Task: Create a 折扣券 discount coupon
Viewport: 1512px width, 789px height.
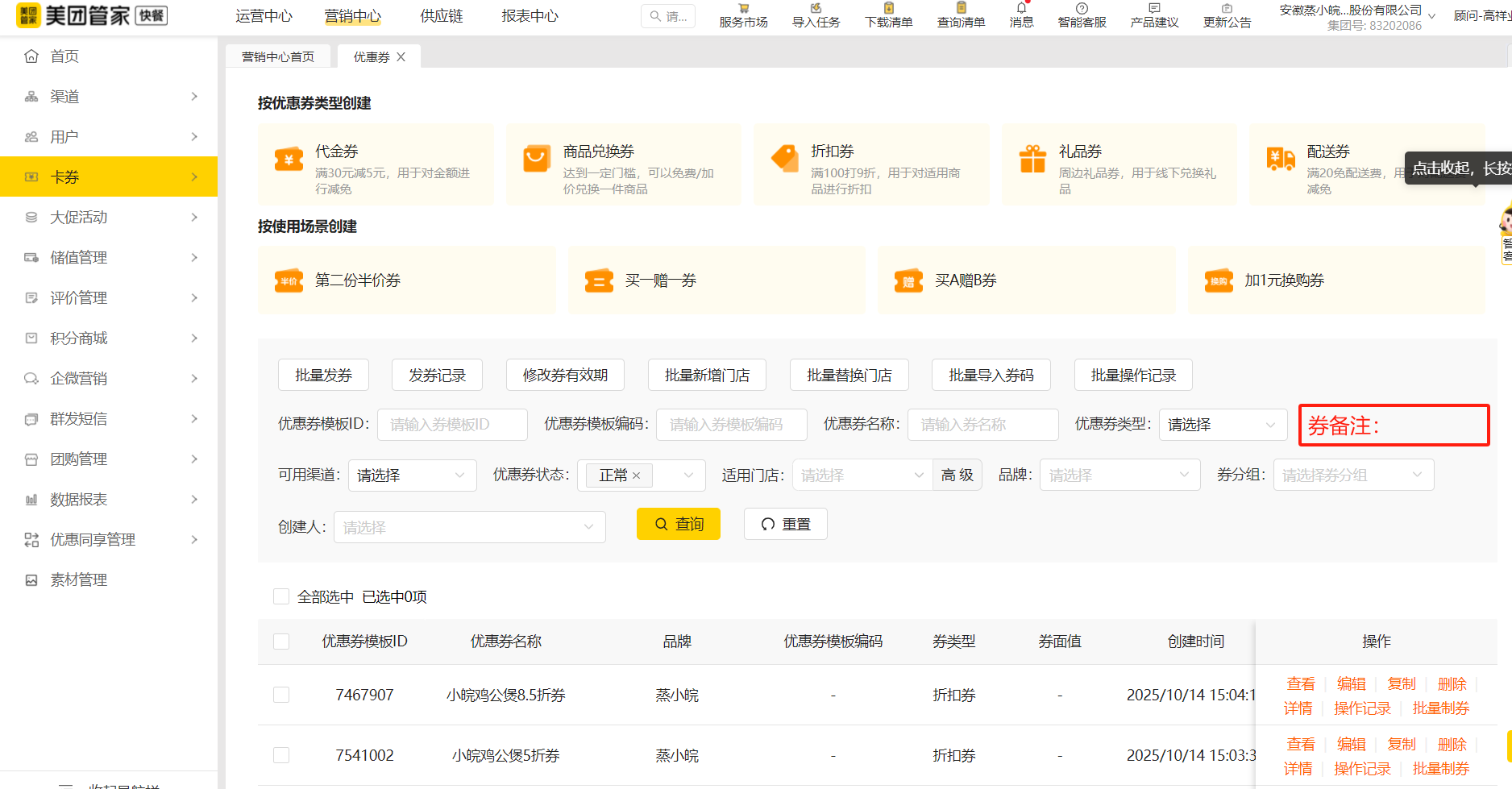Action: (870, 164)
